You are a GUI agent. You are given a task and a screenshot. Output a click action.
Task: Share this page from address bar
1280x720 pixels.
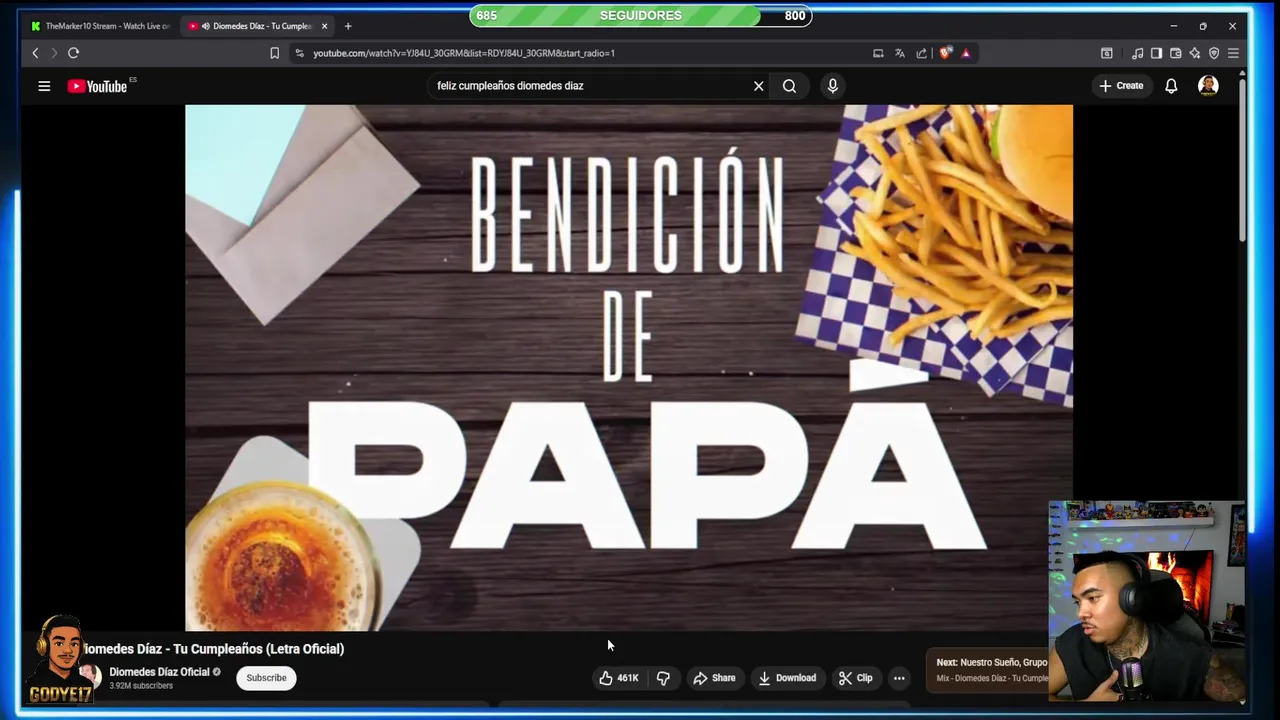[x=921, y=53]
